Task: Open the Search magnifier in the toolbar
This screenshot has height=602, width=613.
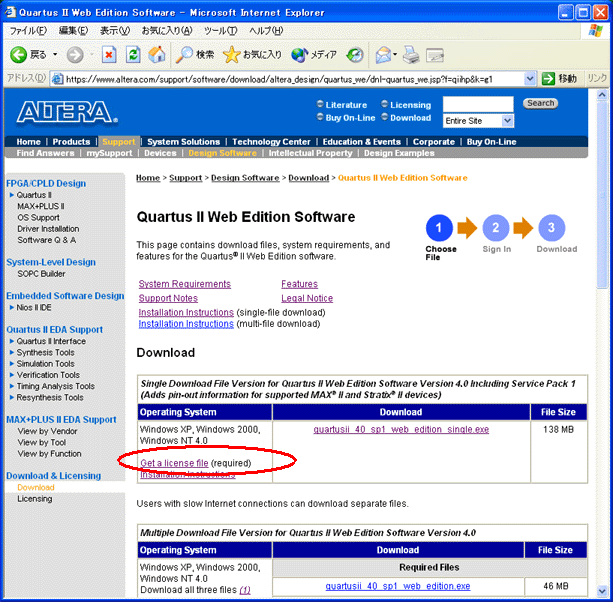Action: click(185, 54)
